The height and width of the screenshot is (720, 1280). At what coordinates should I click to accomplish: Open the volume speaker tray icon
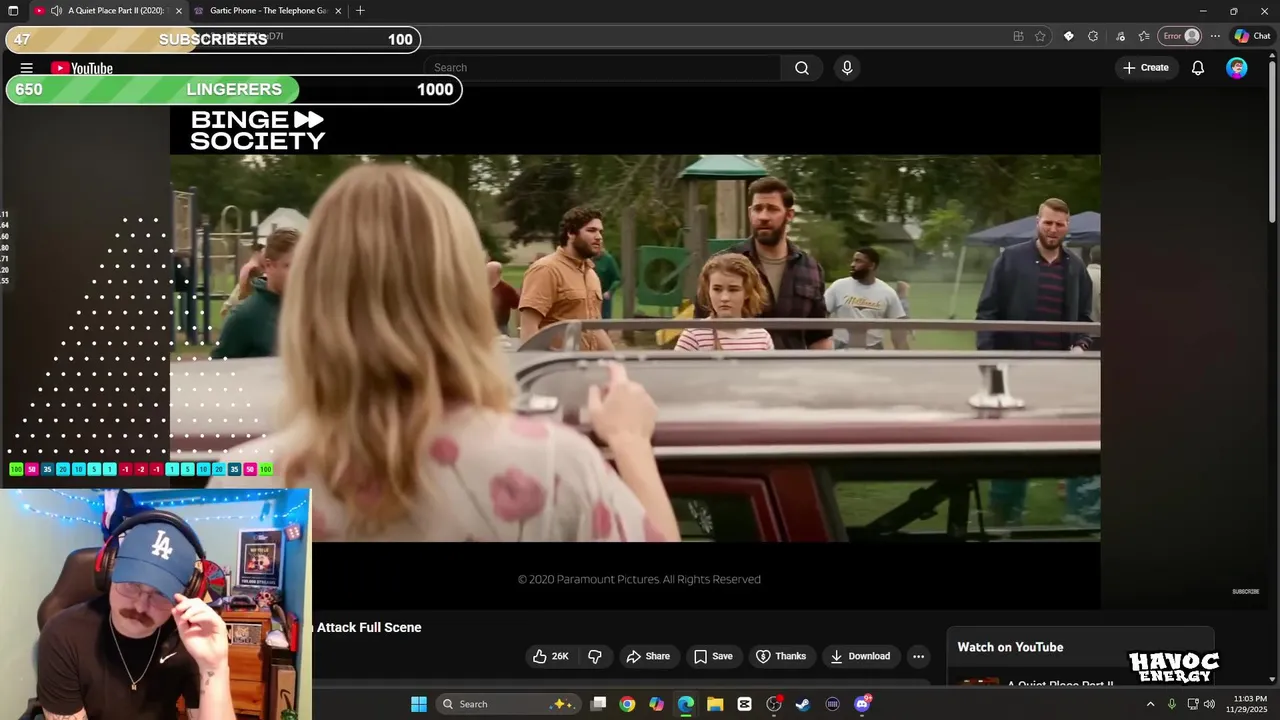1209,704
